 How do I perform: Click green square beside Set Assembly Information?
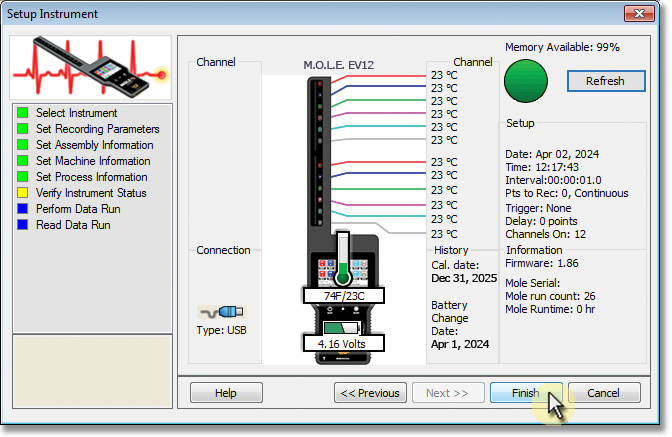tap(23, 145)
